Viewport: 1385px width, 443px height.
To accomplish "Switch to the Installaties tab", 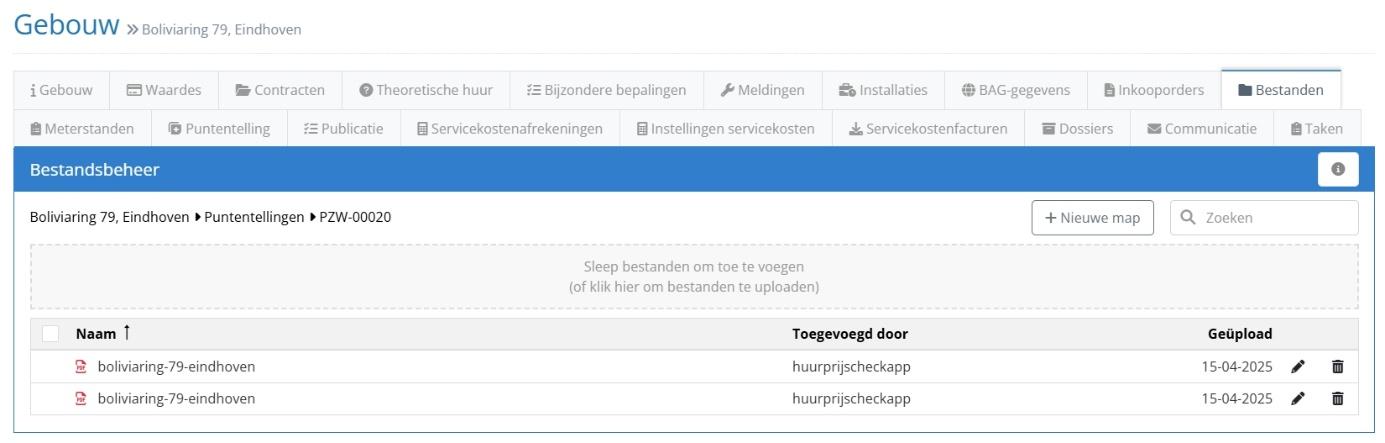I will [883, 90].
